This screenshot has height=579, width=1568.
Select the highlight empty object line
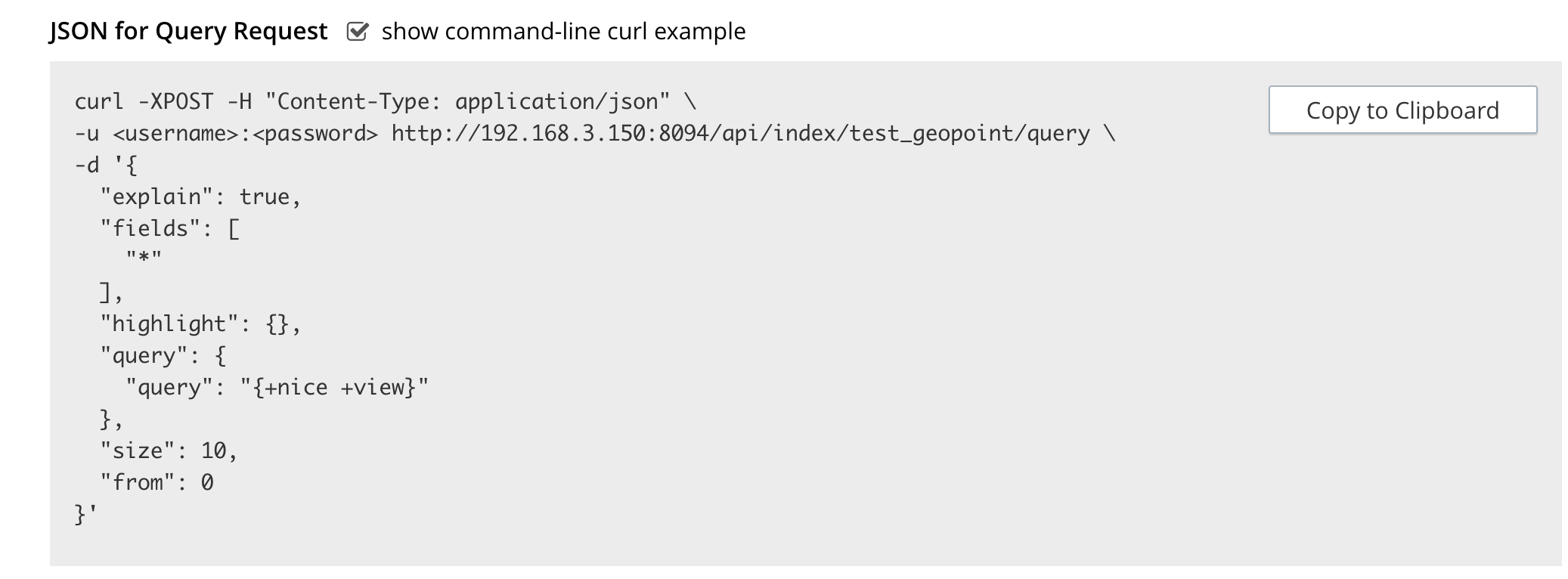(x=200, y=323)
